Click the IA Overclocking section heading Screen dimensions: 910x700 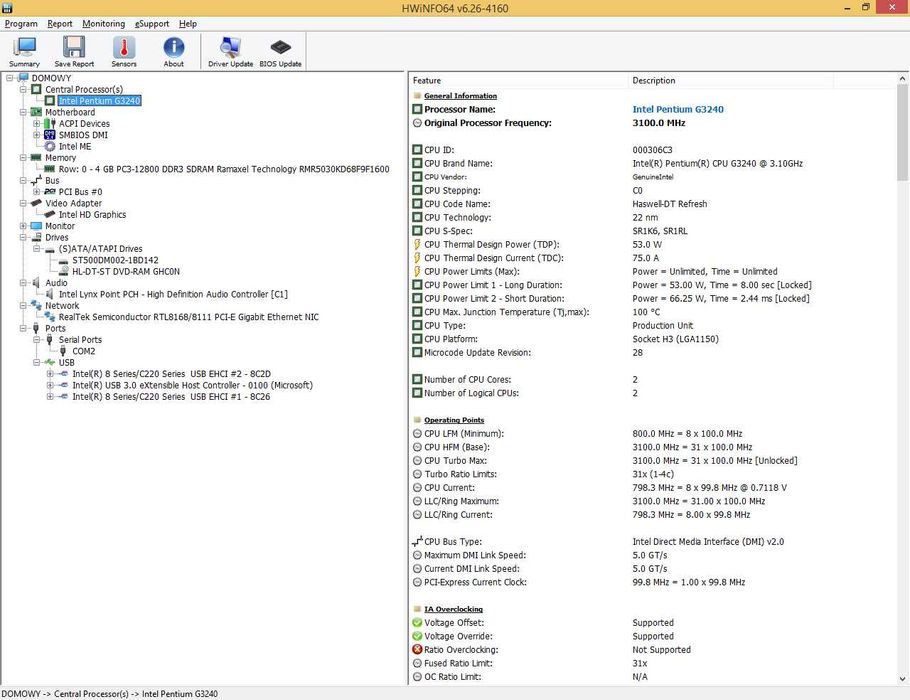tap(453, 609)
